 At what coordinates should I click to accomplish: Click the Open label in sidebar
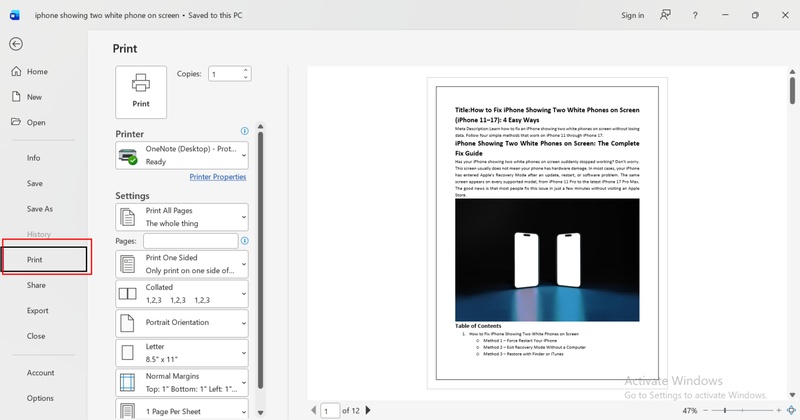pyautogui.click(x=36, y=122)
